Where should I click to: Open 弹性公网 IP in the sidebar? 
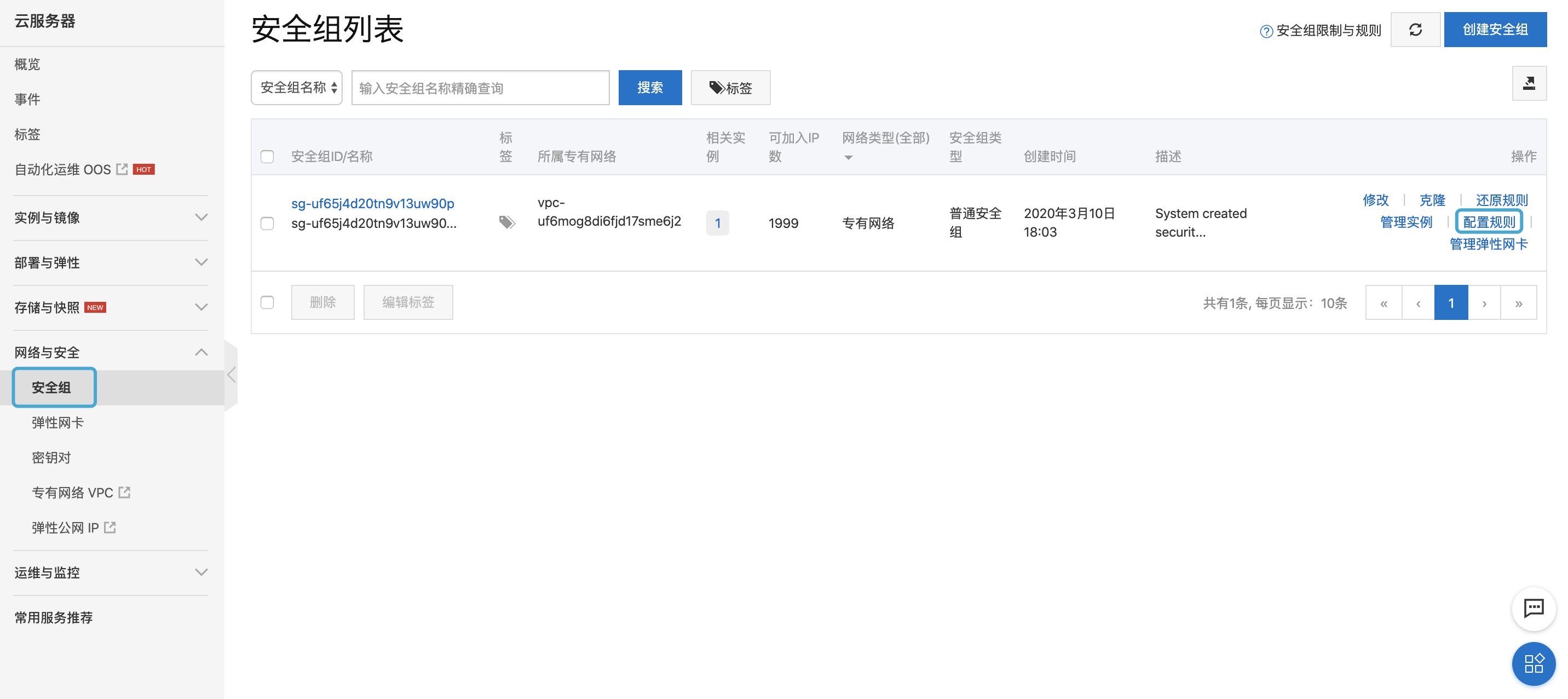point(65,528)
